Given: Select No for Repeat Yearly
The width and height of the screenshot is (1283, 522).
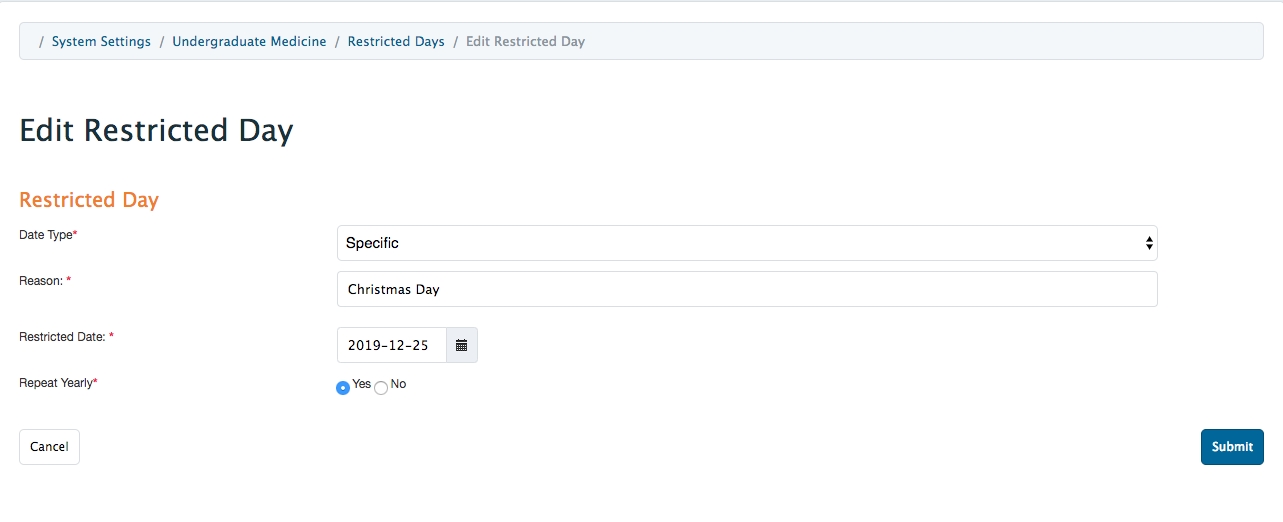Looking at the screenshot, I should (x=381, y=388).
